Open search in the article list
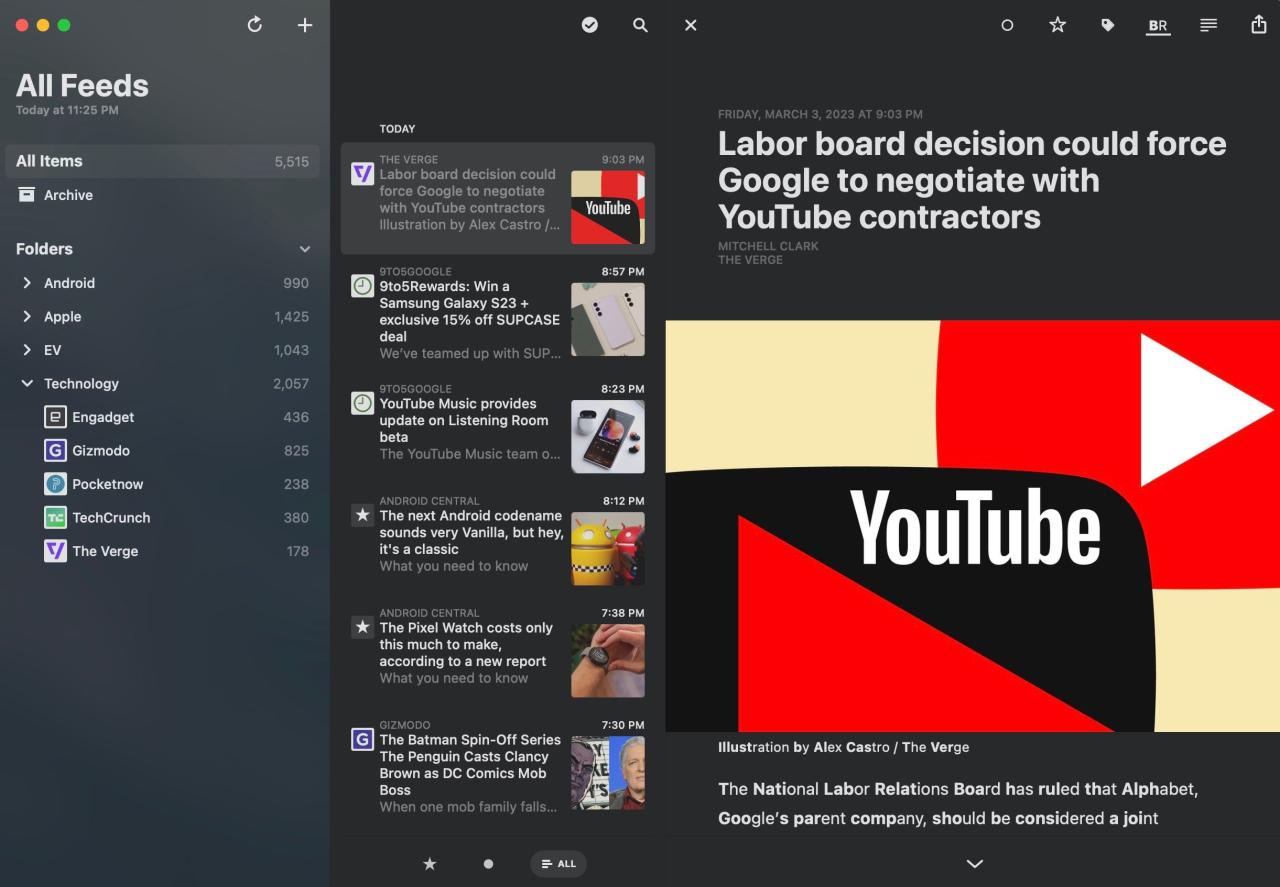Image resolution: width=1280 pixels, height=887 pixels. pyautogui.click(x=640, y=25)
